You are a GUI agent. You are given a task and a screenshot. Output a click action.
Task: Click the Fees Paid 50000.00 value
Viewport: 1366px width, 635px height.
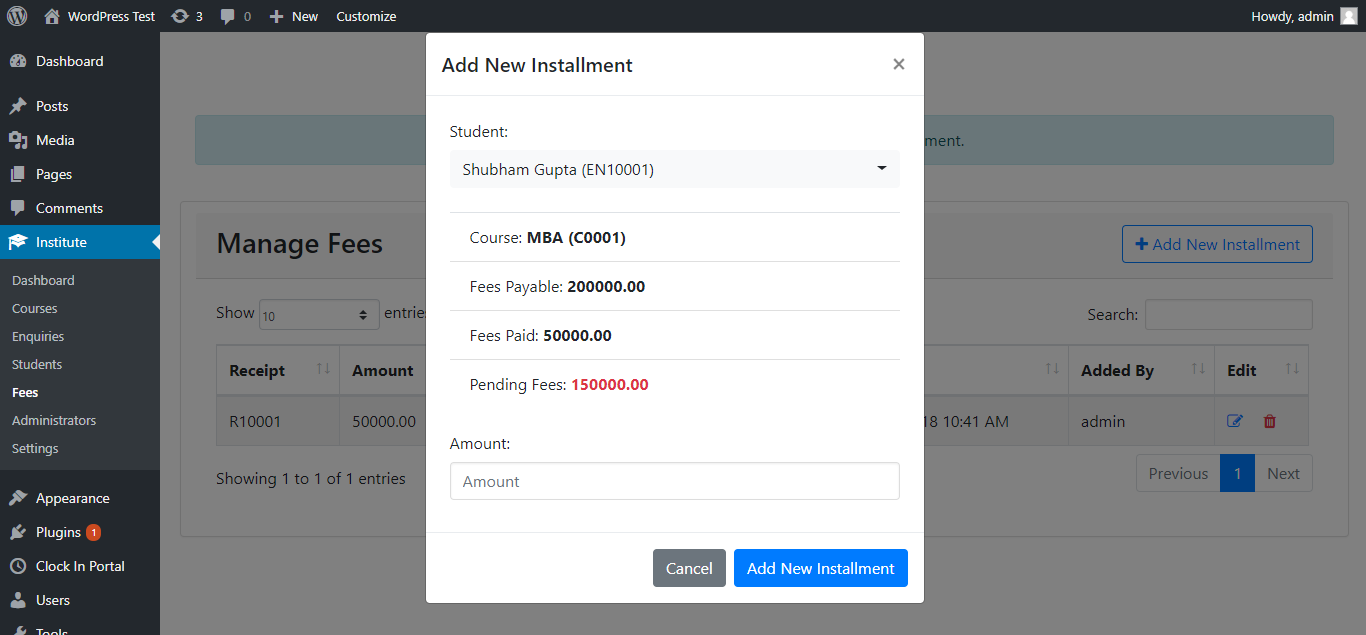pyautogui.click(x=577, y=335)
